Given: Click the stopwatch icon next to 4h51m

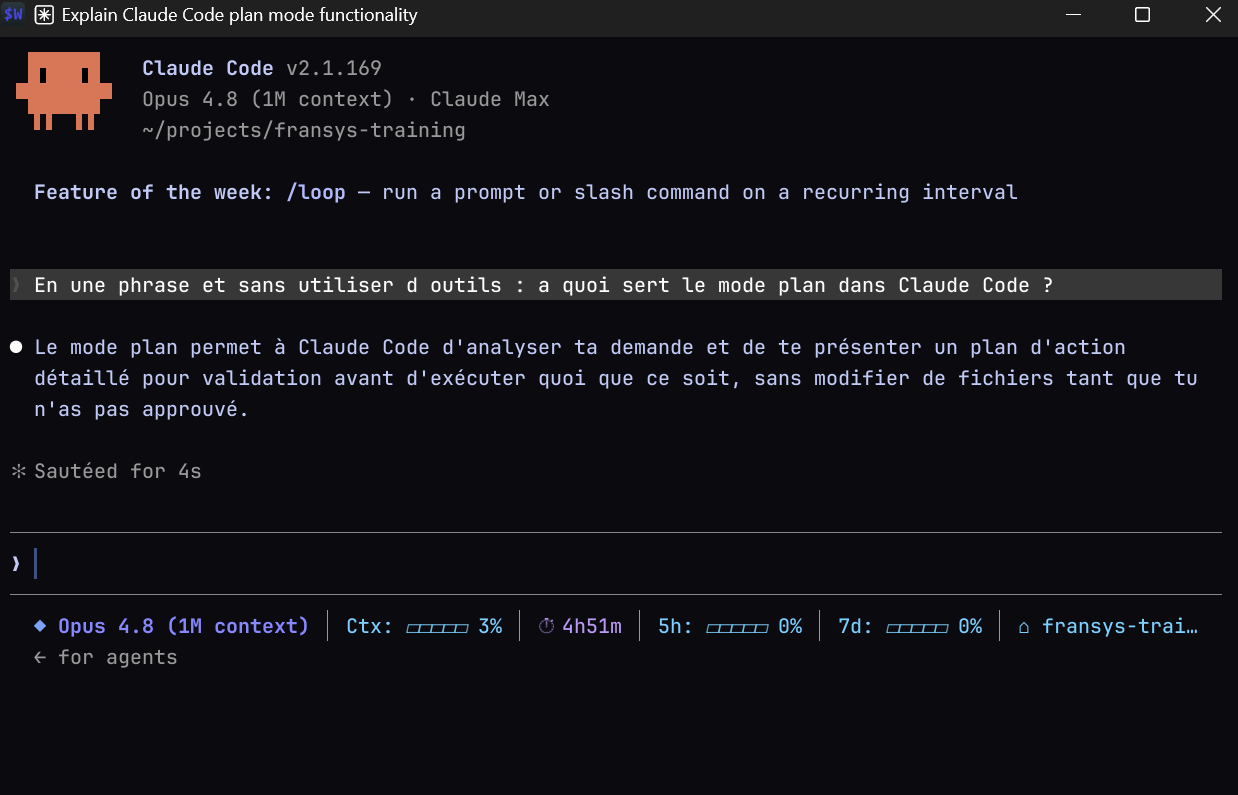Looking at the screenshot, I should point(546,626).
